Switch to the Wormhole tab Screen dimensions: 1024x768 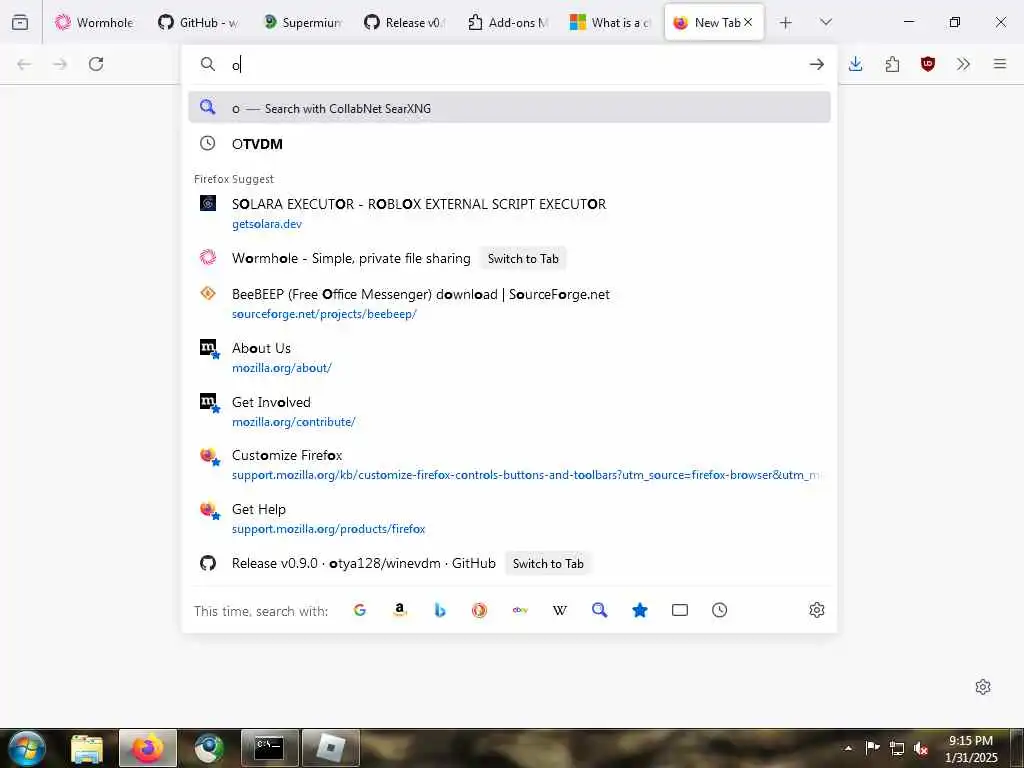(95, 22)
